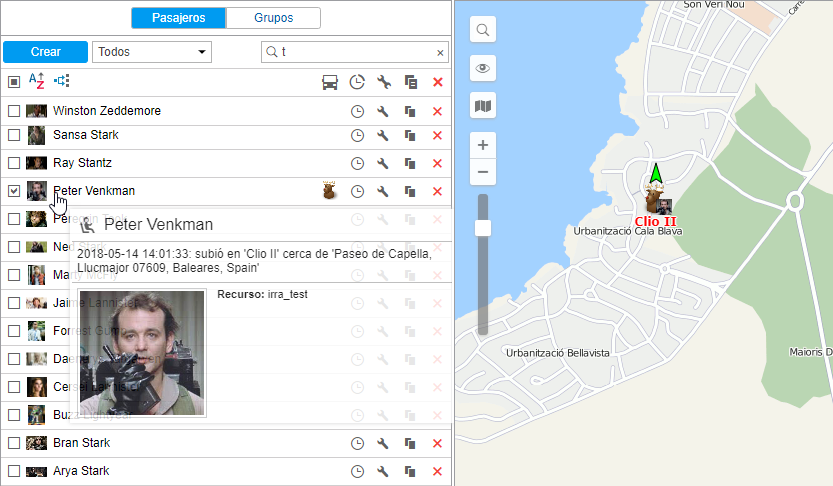Viewport: 833px width, 486px height.
Task: Click the reindeer unit icon in the Peter Venkman row
Action: [329, 191]
